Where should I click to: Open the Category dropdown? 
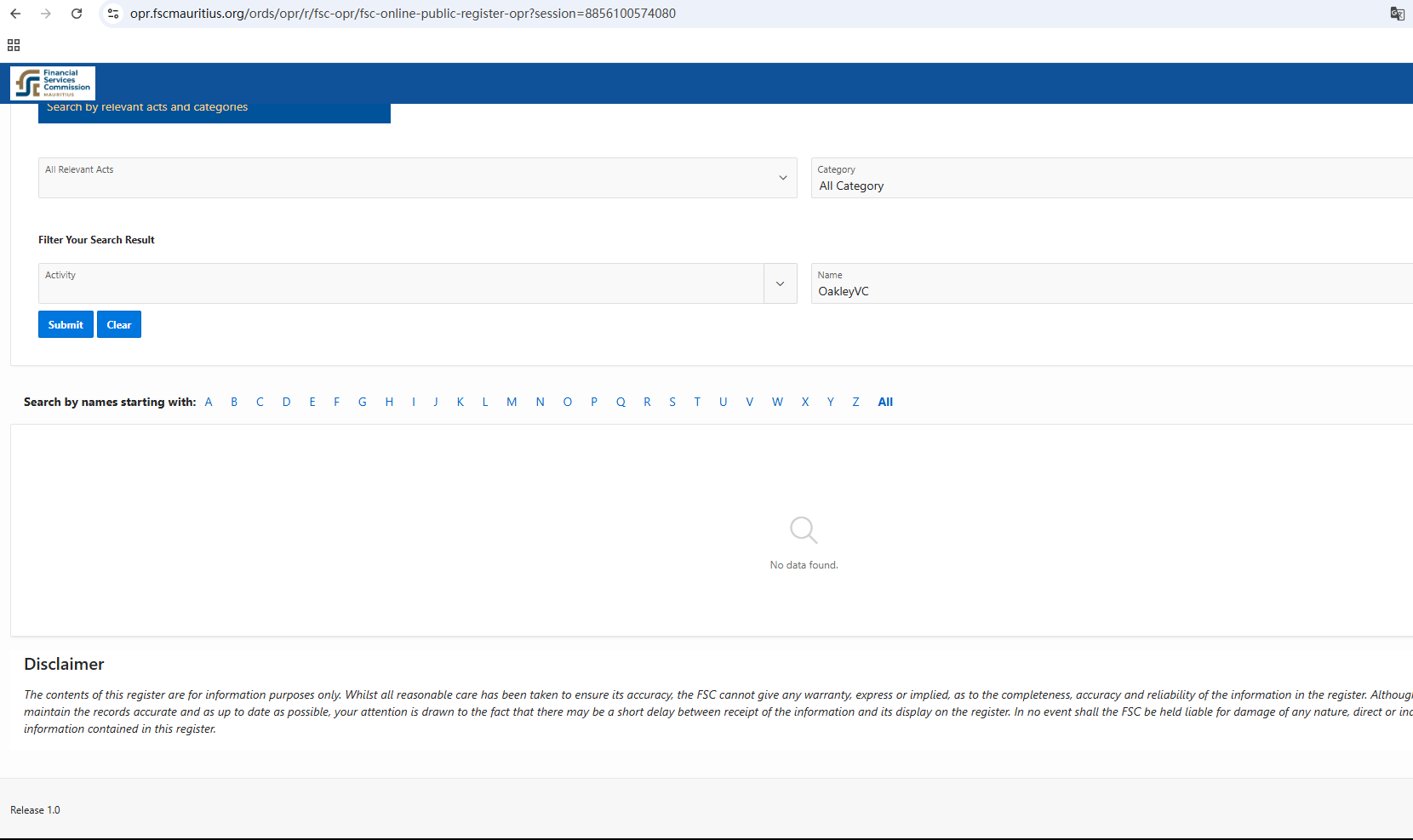tap(1107, 179)
